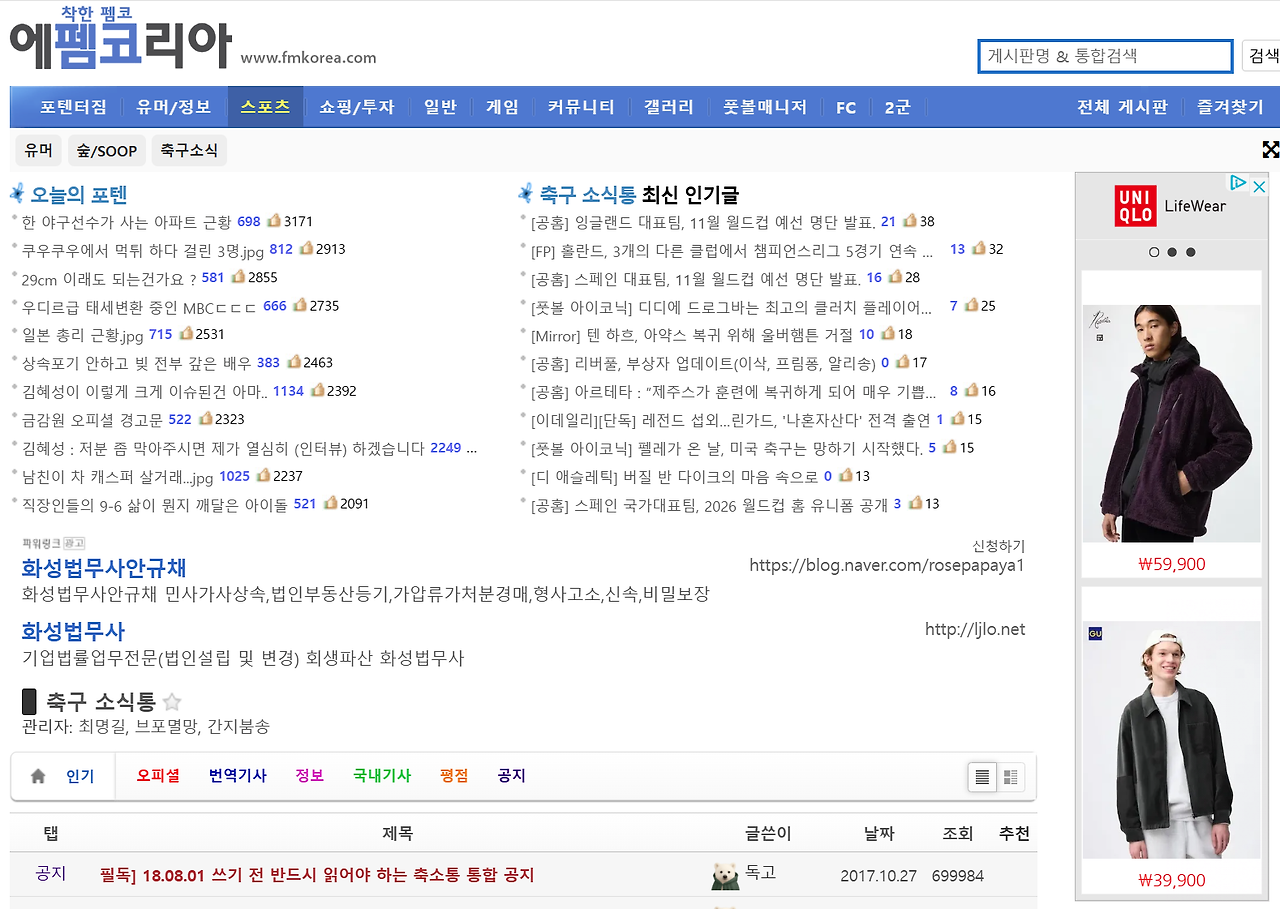Open the https://blog.naver.com/rosepapaya1 ad URL
Image resolution: width=1280 pixels, height=909 pixels.
(x=887, y=566)
